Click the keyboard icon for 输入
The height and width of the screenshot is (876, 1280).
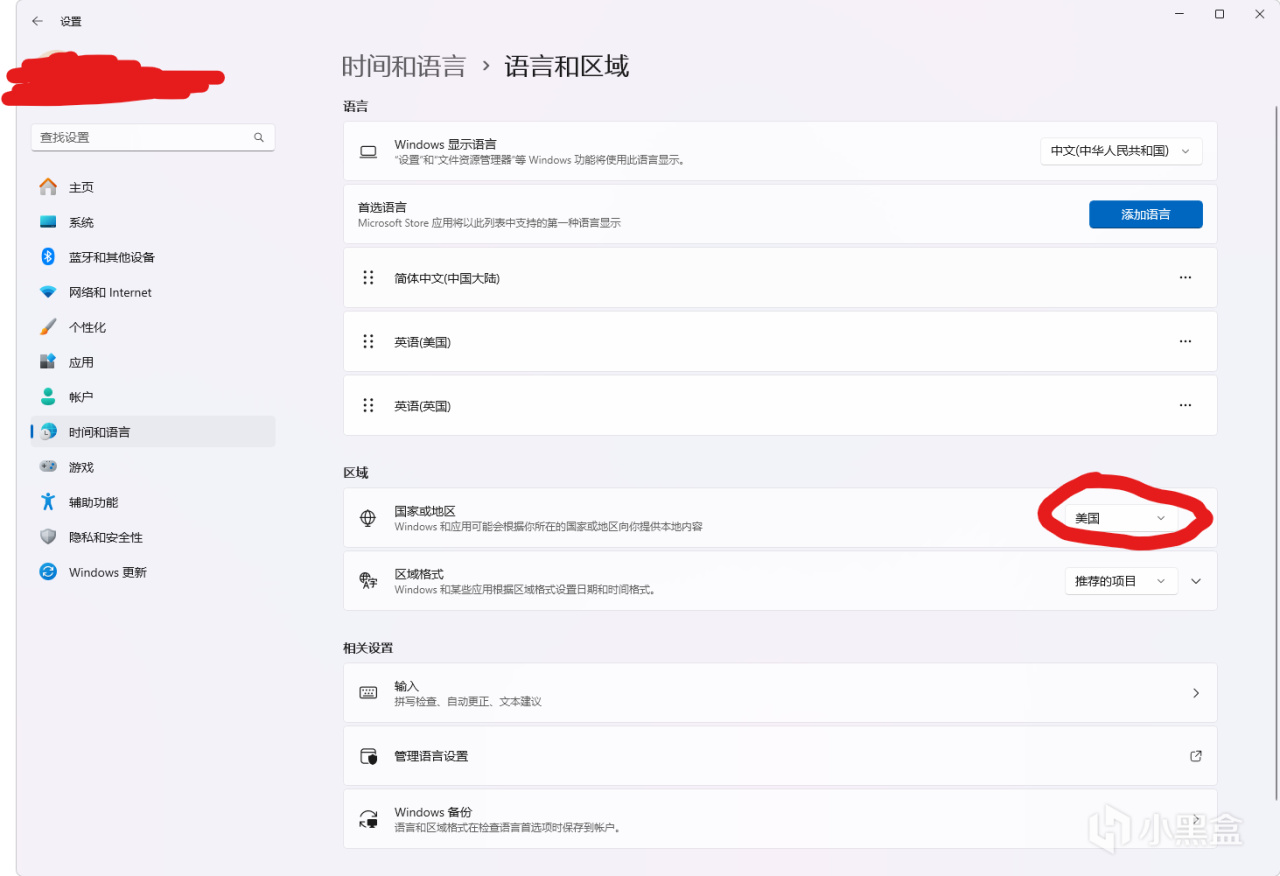[368, 693]
